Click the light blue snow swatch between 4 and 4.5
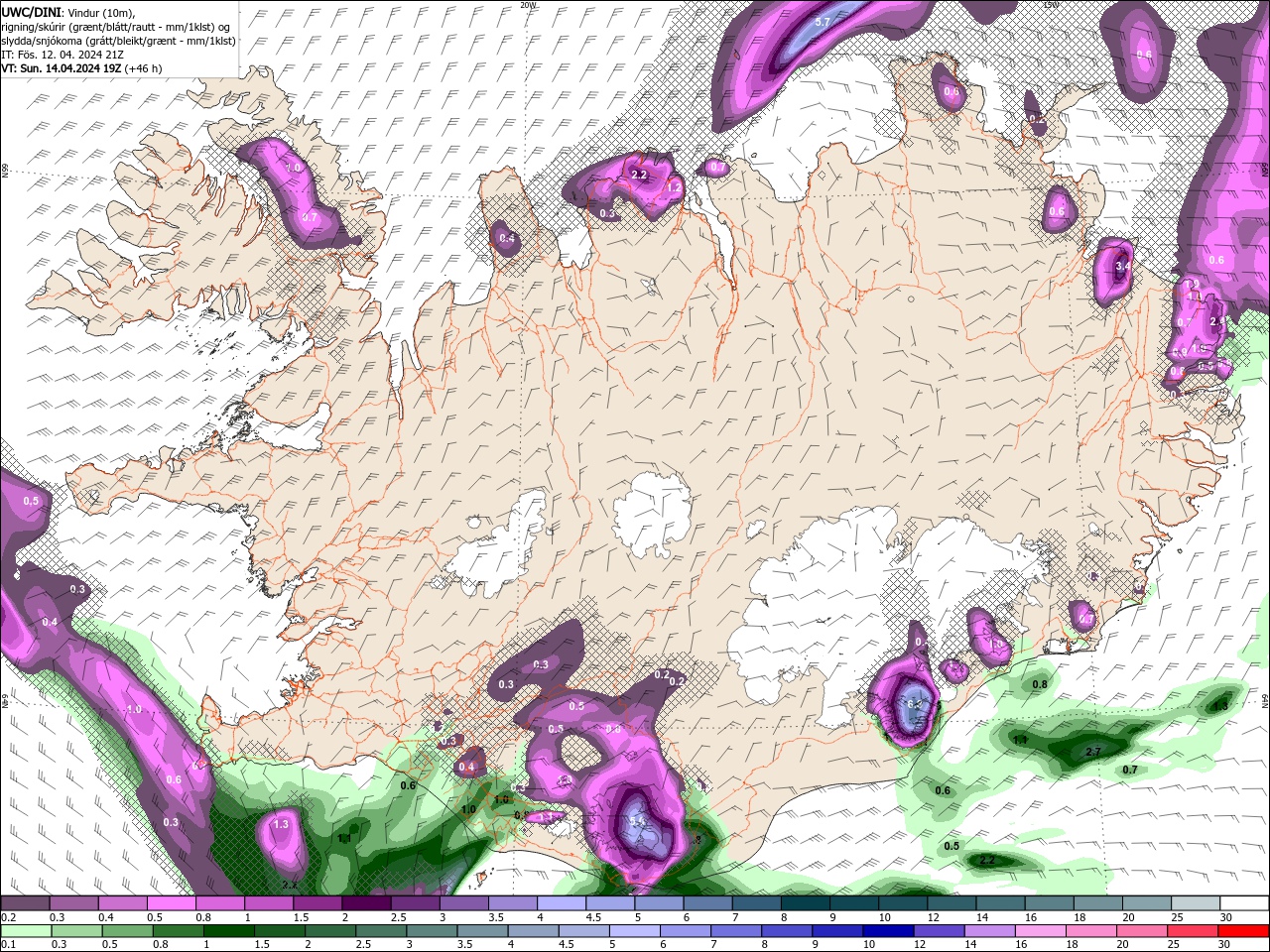1270x952 pixels. pyautogui.click(x=562, y=903)
